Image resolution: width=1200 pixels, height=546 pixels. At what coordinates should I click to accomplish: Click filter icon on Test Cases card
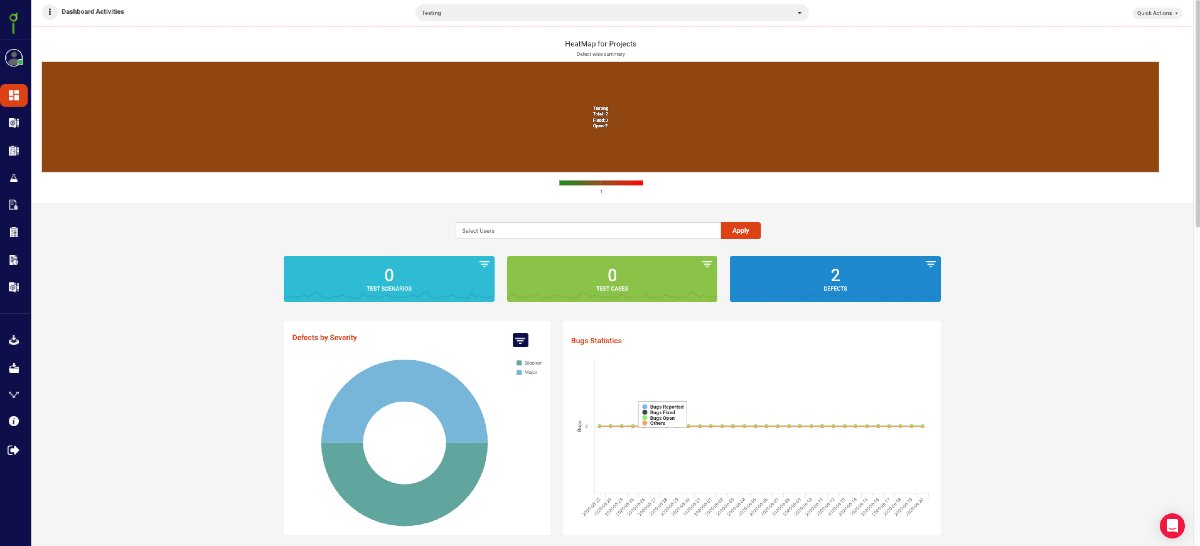(x=707, y=264)
